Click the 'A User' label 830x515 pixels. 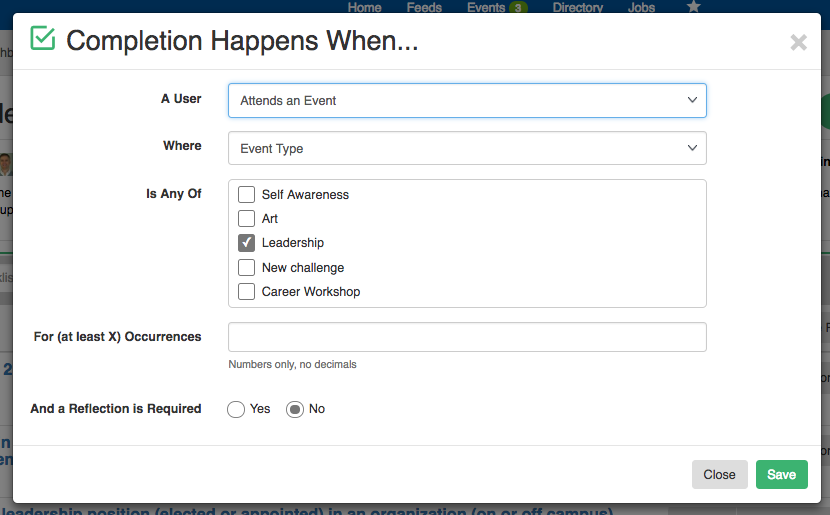[181, 99]
